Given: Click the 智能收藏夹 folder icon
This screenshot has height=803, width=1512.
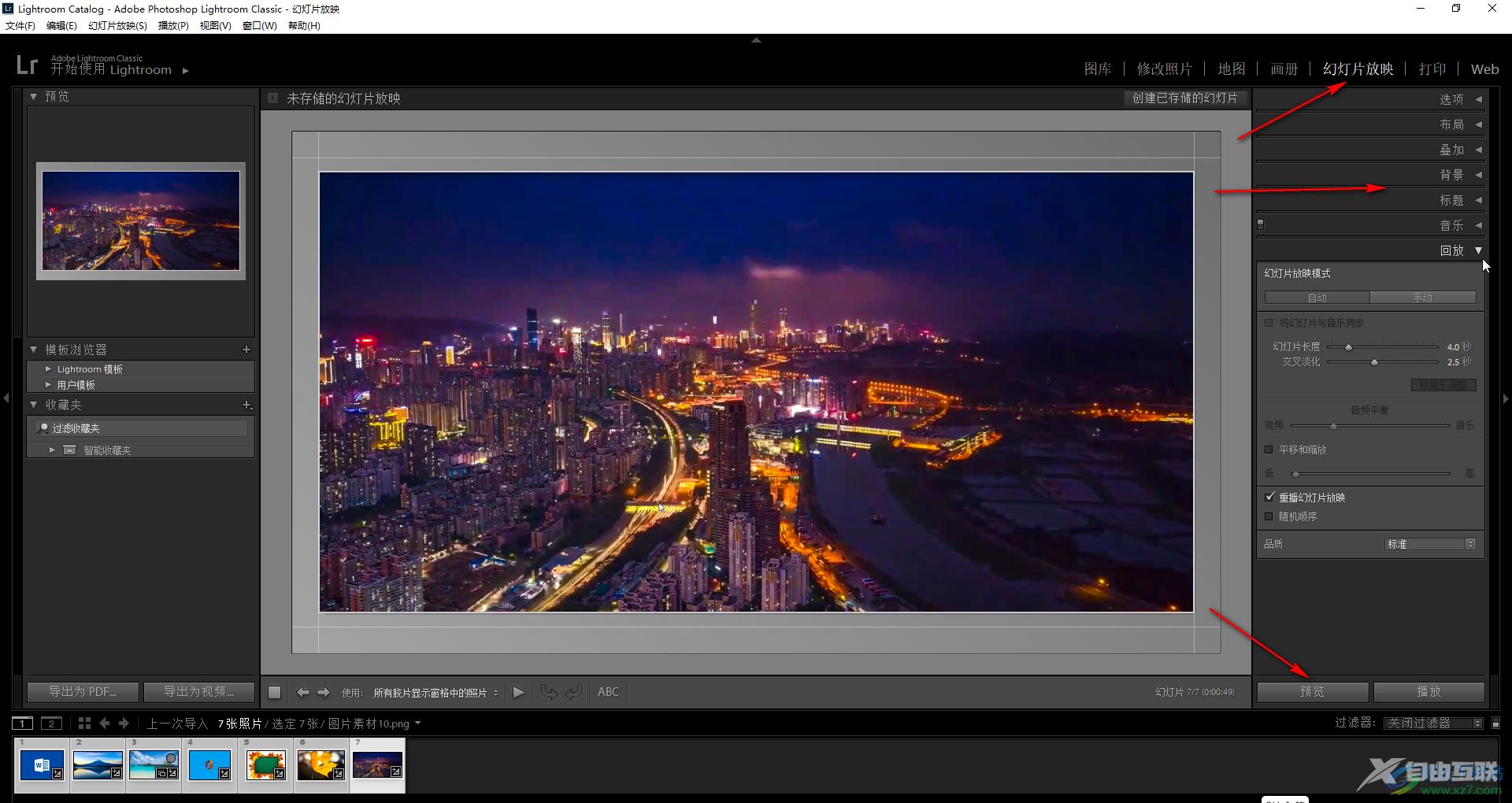Looking at the screenshot, I should tap(70, 450).
